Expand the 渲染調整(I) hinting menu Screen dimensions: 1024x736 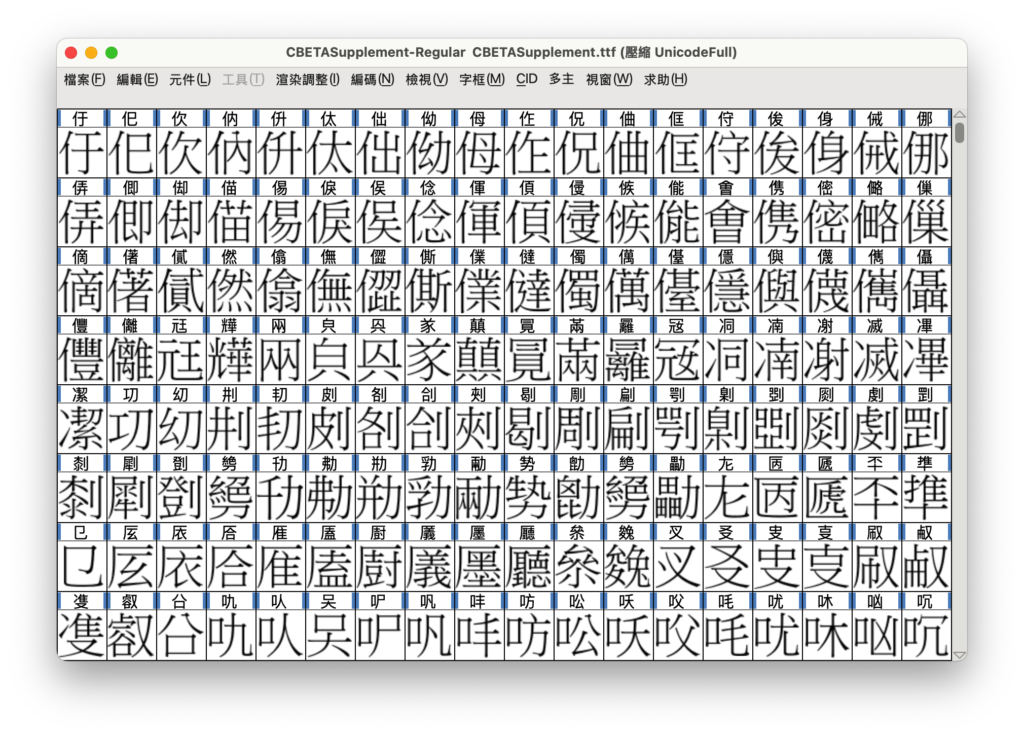[x=307, y=80]
